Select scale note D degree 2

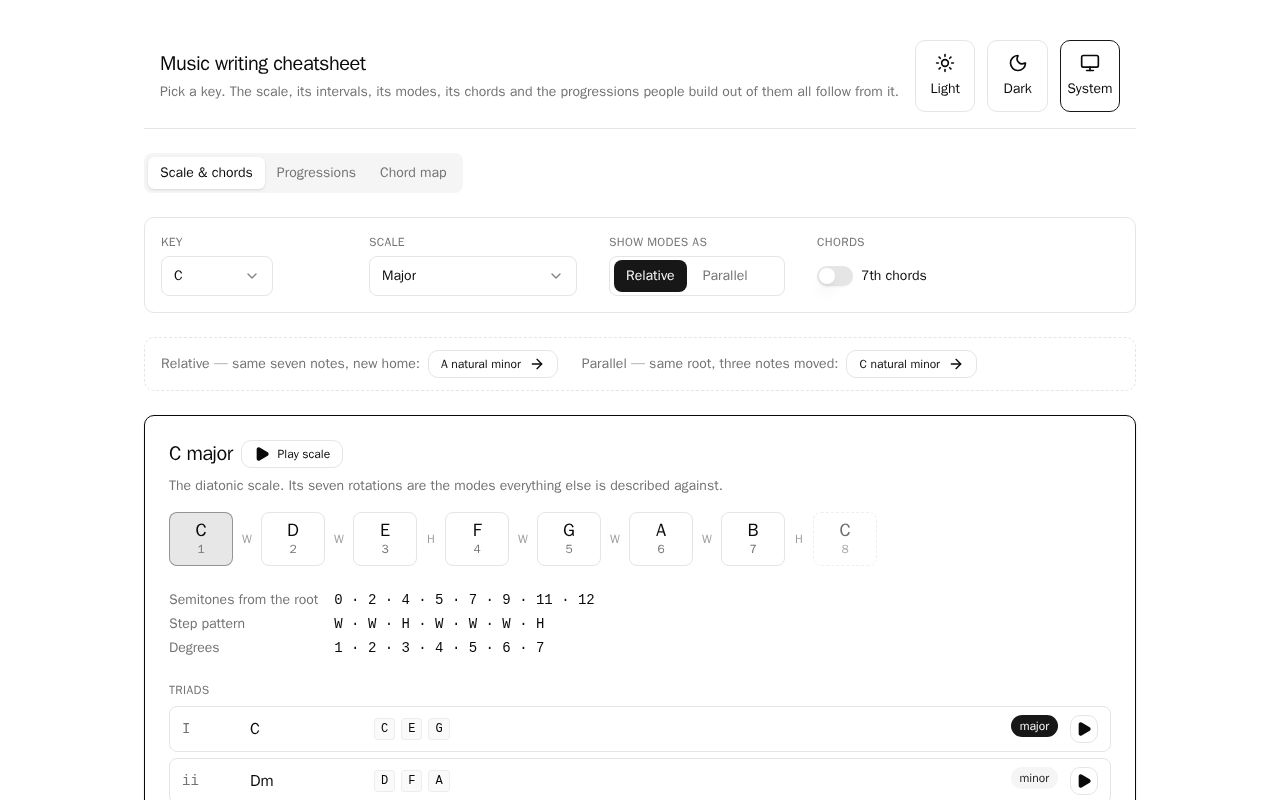pos(293,539)
